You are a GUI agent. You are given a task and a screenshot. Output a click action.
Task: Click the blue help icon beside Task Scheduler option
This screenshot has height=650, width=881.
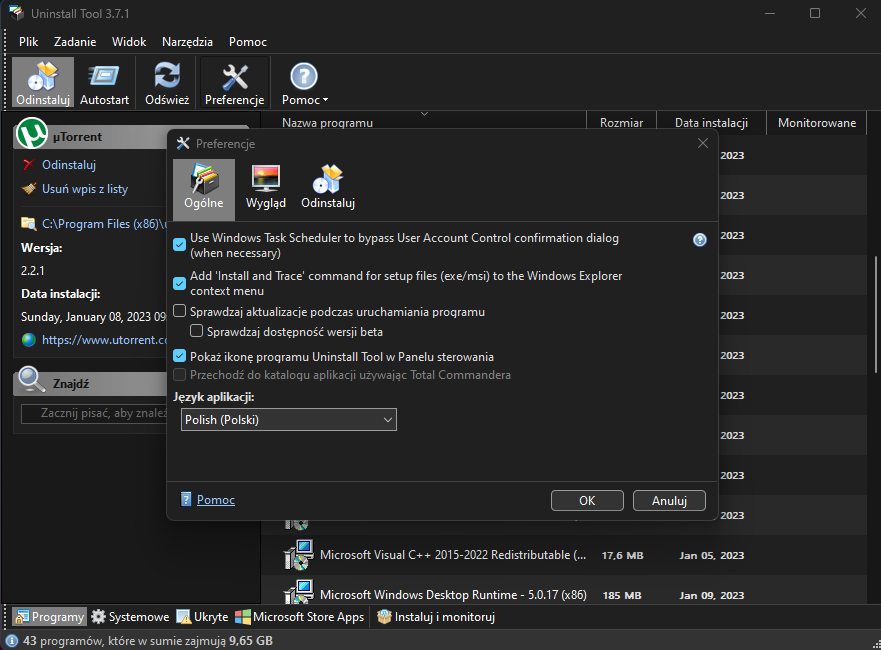click(x=700, y=240)
